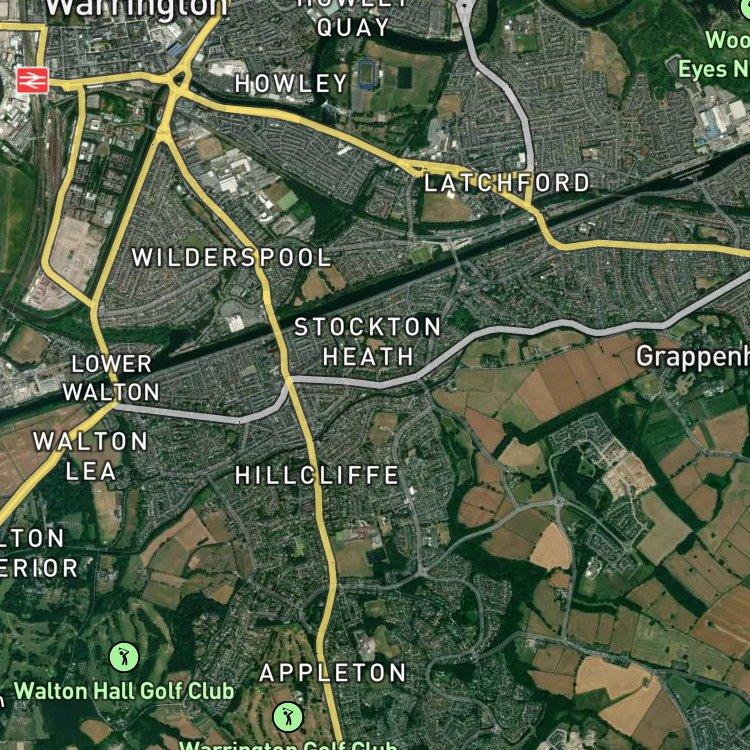Open the Woolston Eyes nature reserve label
This screenshot has width=750, height=750.
pos(714,54)
